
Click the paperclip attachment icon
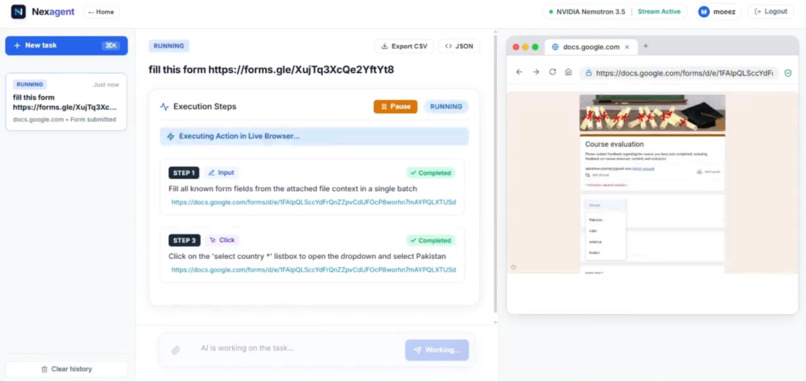(x=175, y=350)
